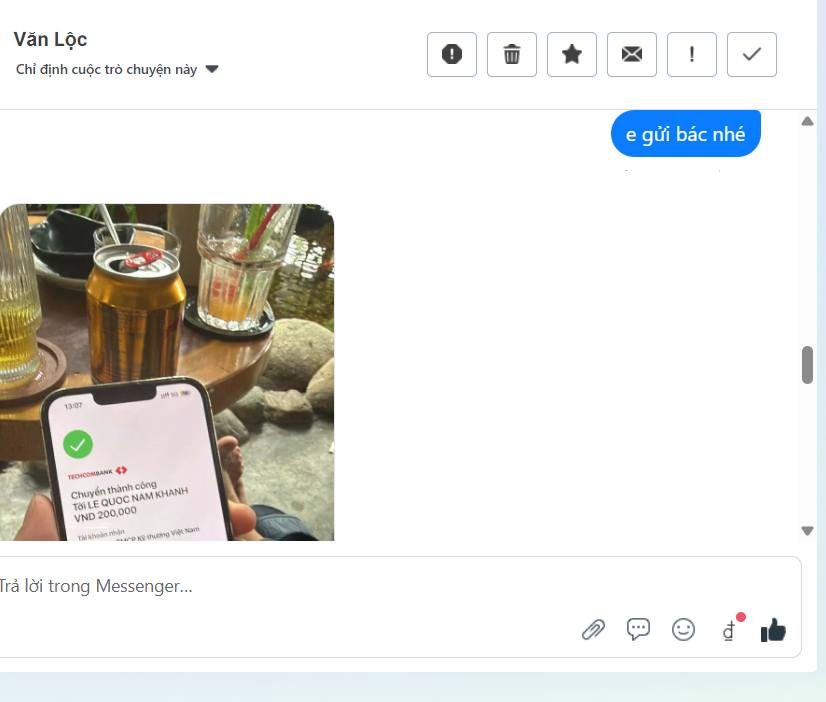Viewport: 826px width, 702px height.
Task: Mark conversation unread with the envelope icon
Action: tap(631, 54)
